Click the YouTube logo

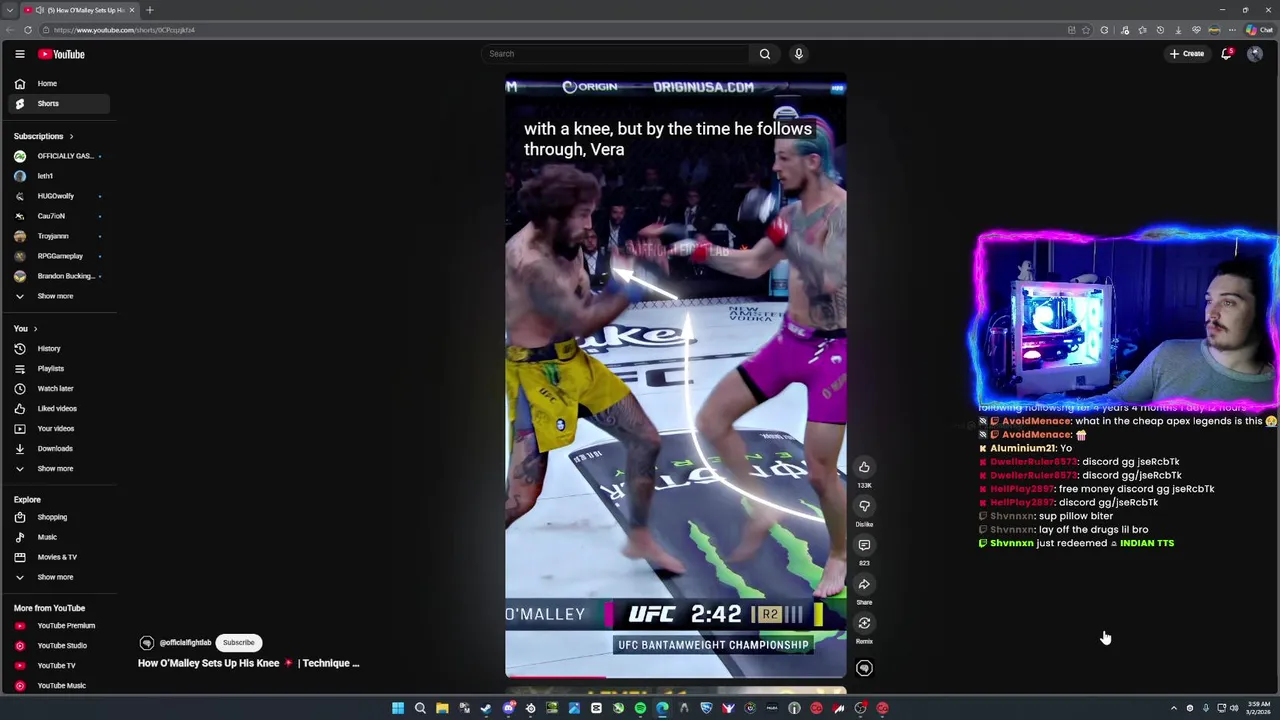62,54
